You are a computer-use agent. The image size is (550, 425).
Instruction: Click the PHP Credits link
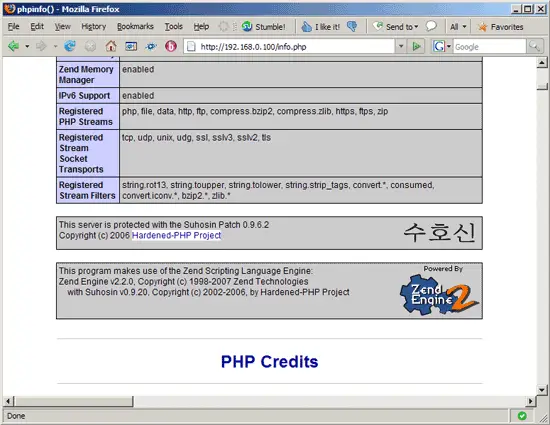tap(269, 362)
